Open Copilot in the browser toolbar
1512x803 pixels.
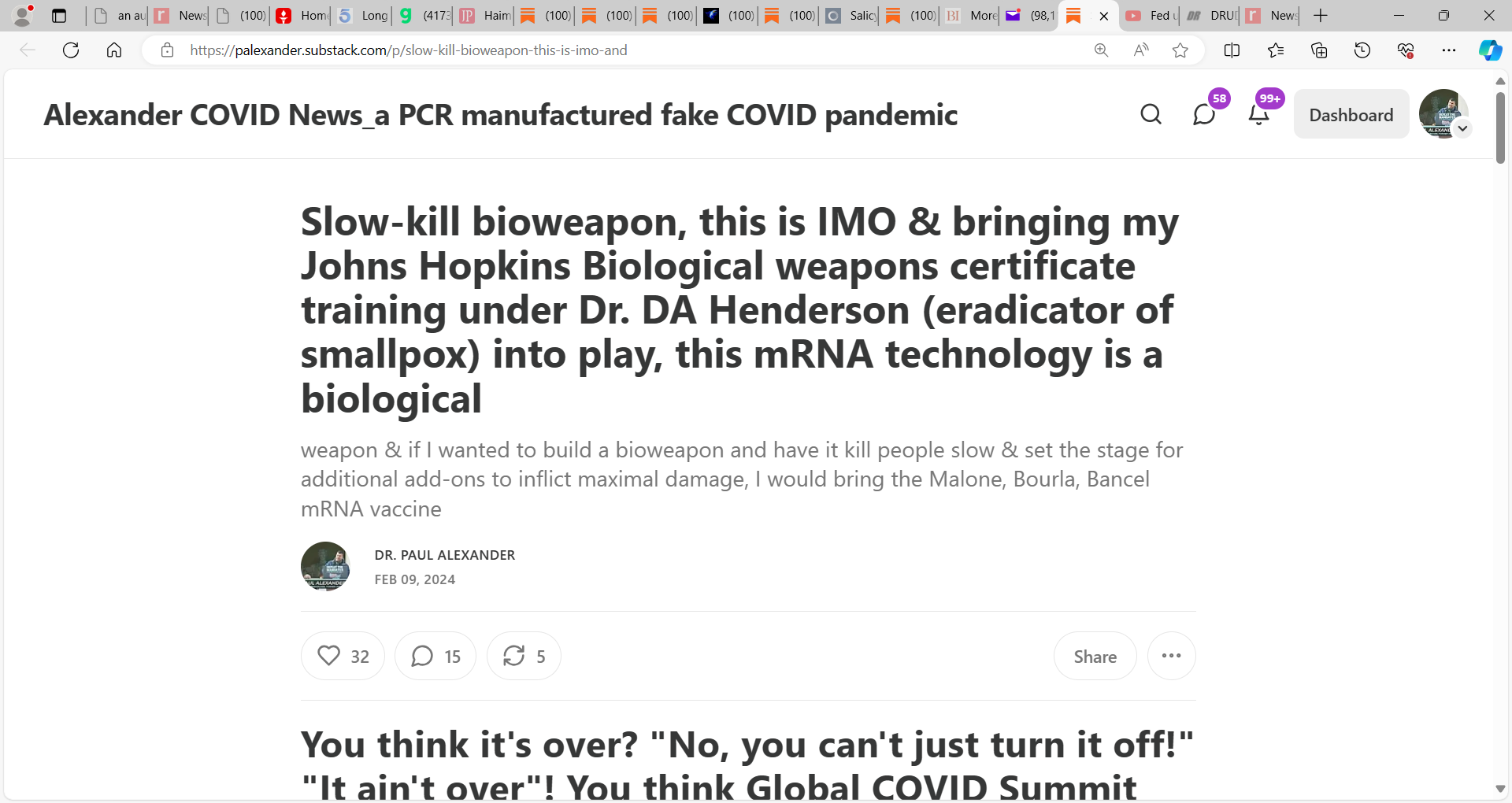point(1489,50)
